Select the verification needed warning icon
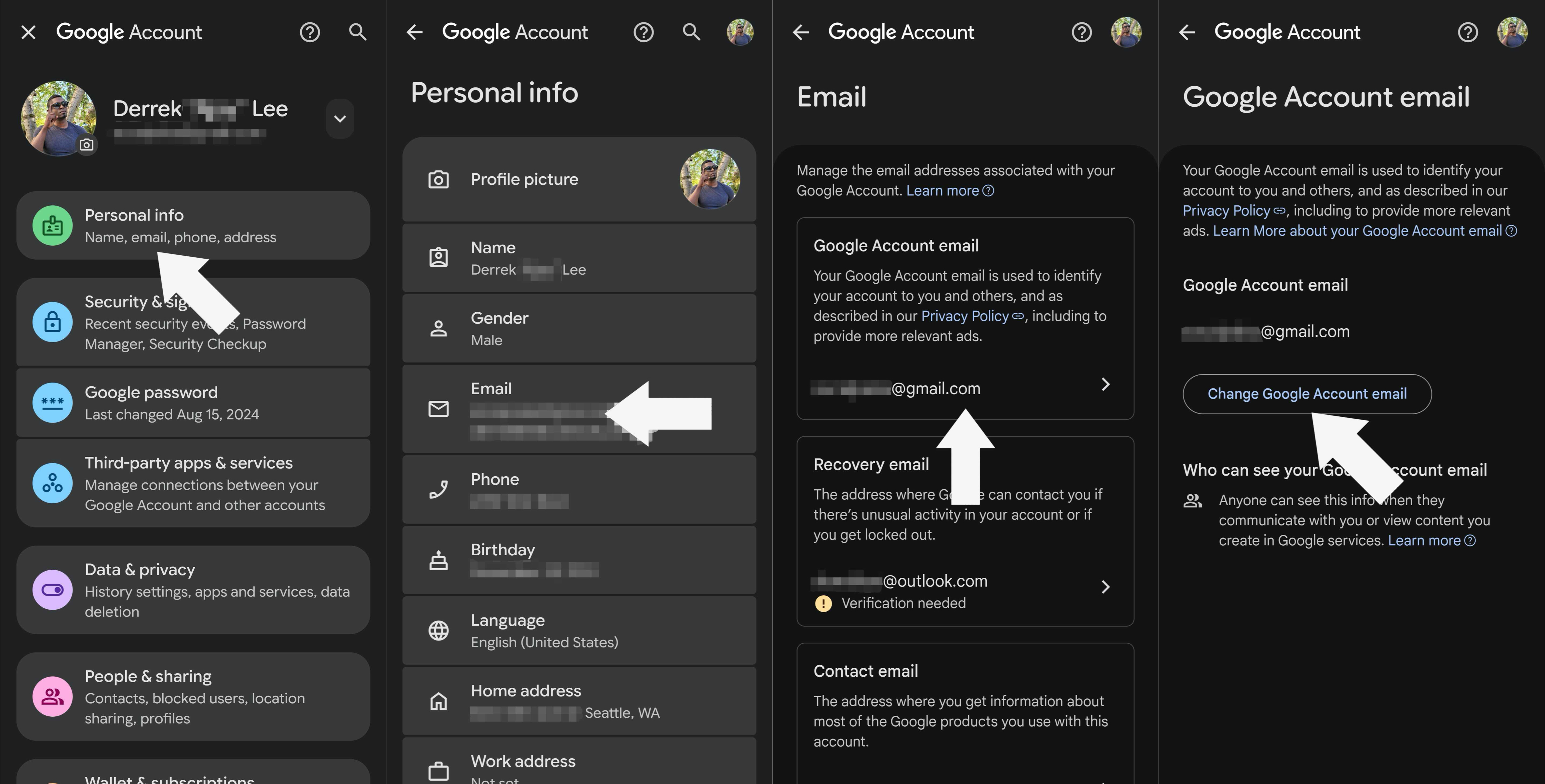 [823, 603]
